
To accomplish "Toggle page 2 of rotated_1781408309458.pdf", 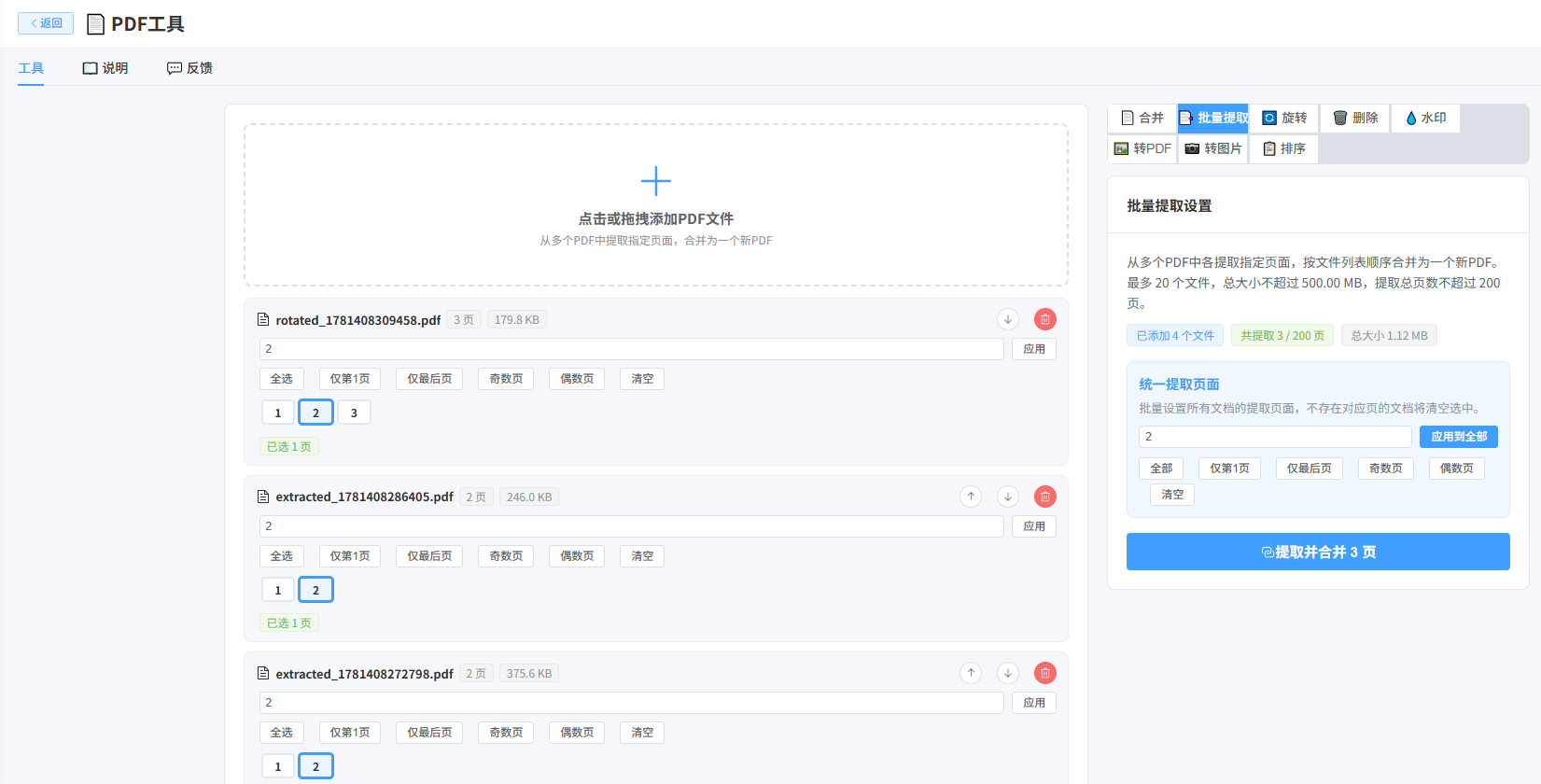I will point(315,413).
